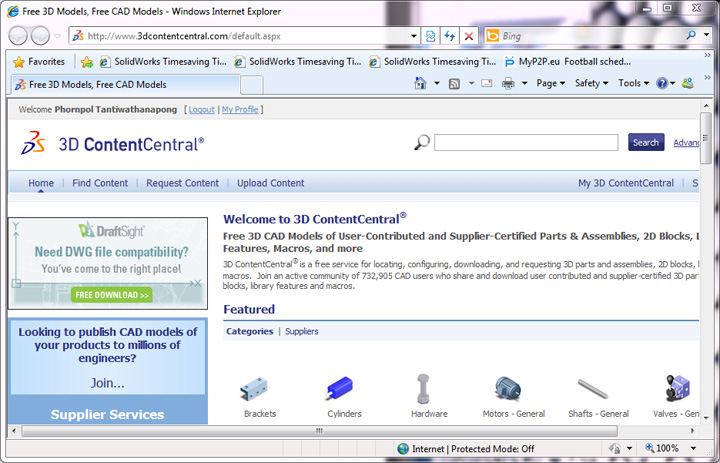720x463 pixels.
Task: Open the Request Content navigation item
Action: point(182,183)
